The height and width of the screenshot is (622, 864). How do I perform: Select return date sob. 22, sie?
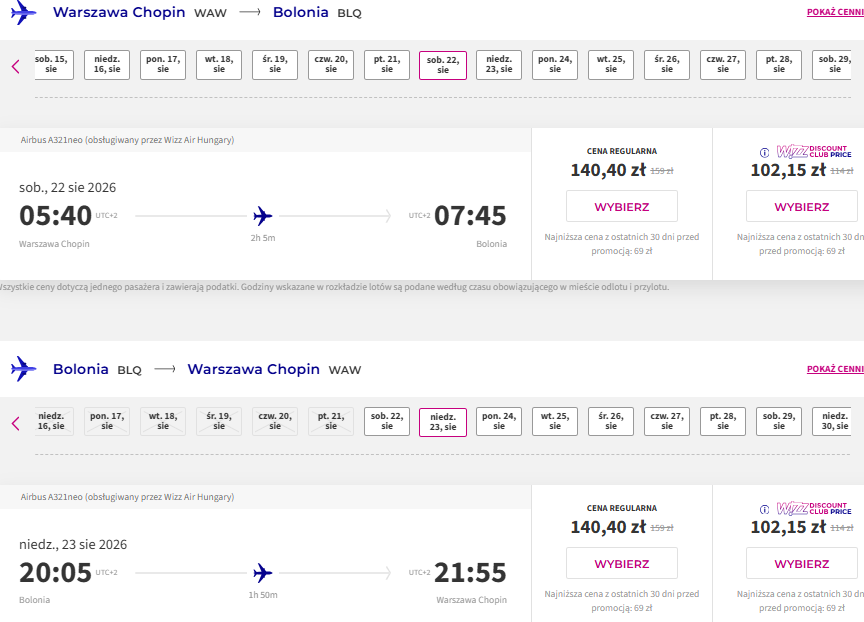(x=387, y=422)
